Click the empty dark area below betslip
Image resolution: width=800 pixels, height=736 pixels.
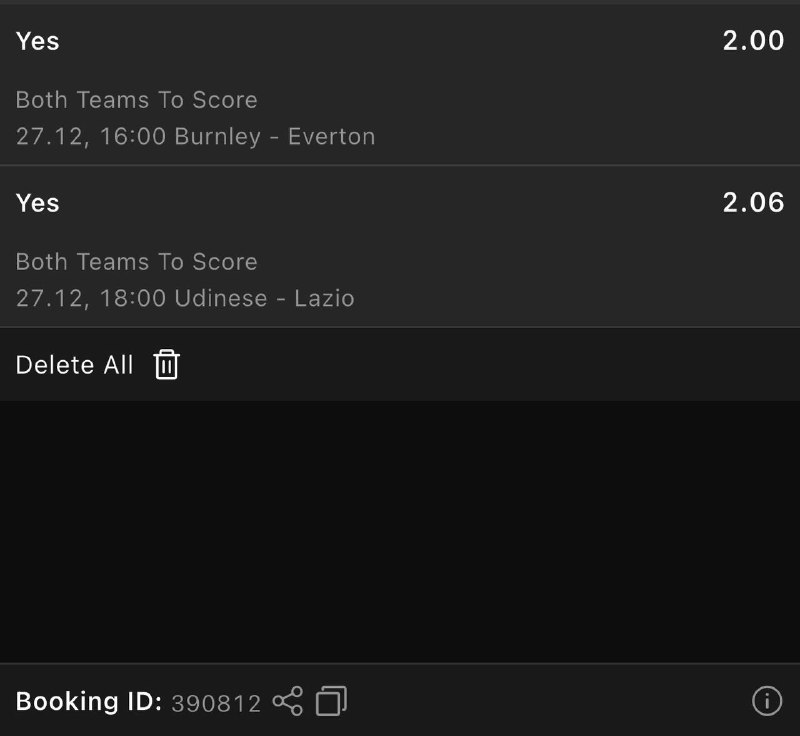[400, 530]
